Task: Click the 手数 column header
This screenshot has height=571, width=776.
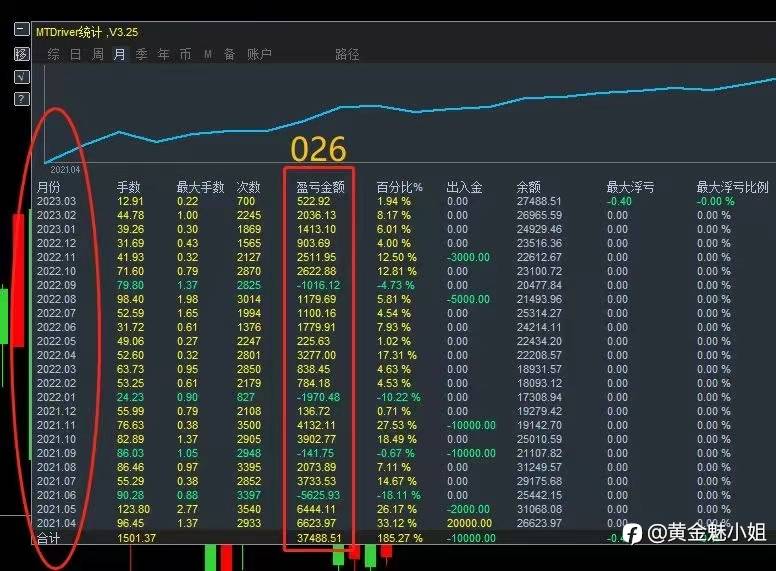Action: [129, 187]
